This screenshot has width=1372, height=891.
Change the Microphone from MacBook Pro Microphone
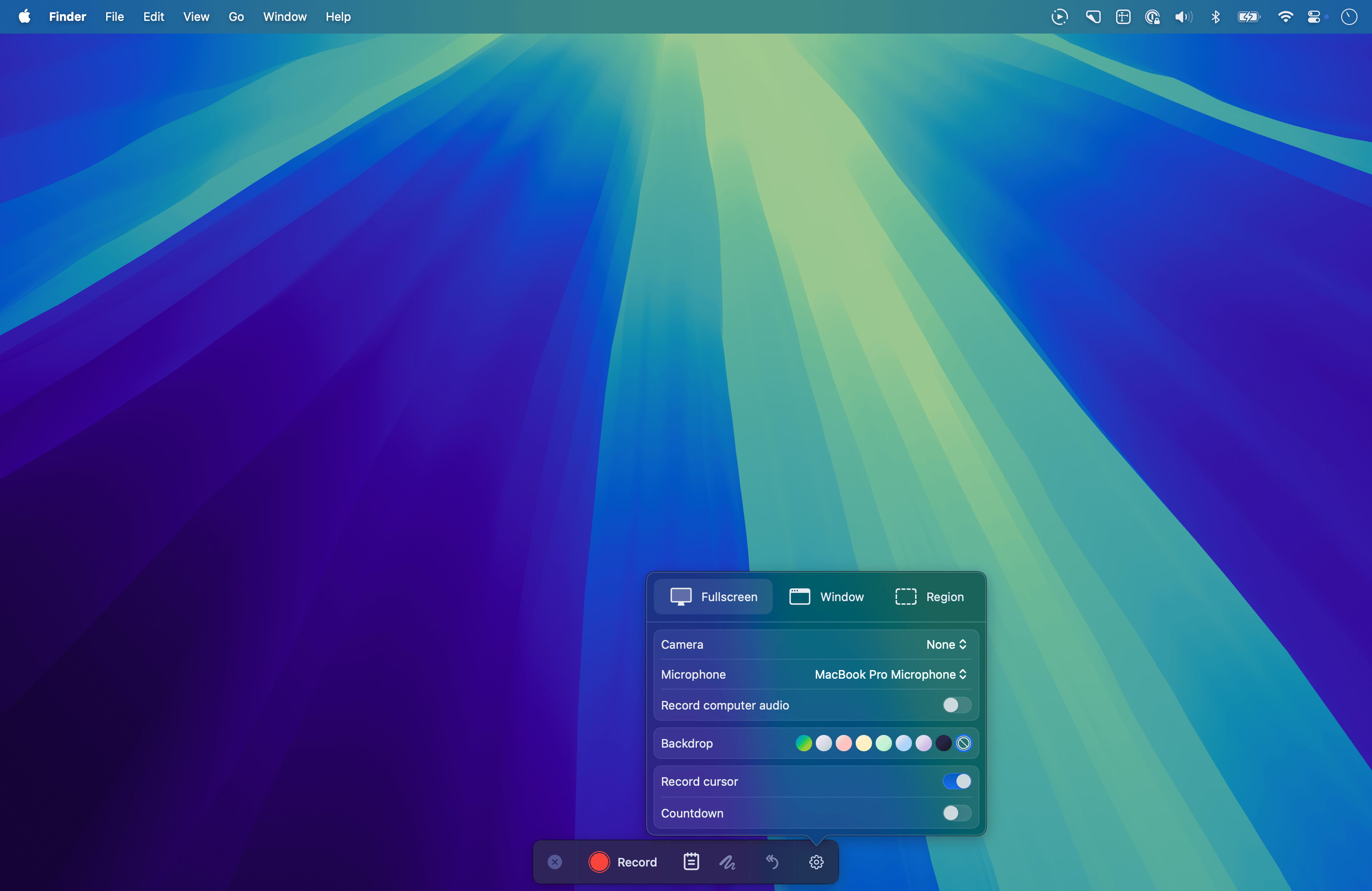coord(890,674)
